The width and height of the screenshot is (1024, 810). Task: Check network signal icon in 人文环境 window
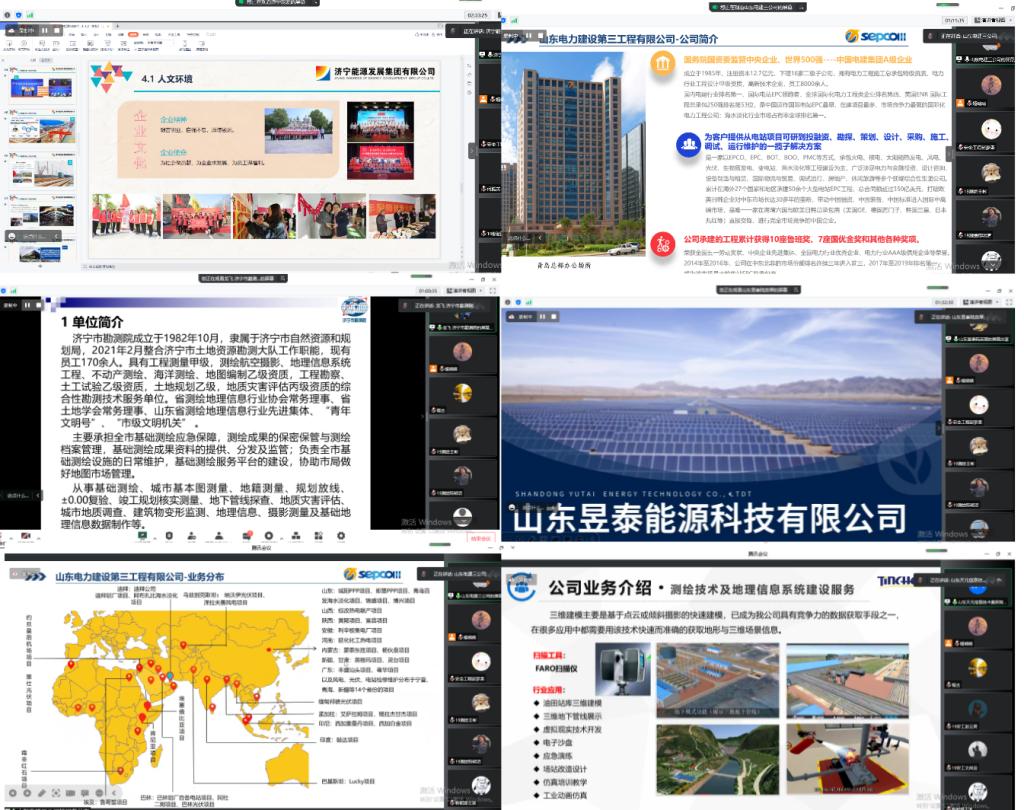click(x=29, y=14)
